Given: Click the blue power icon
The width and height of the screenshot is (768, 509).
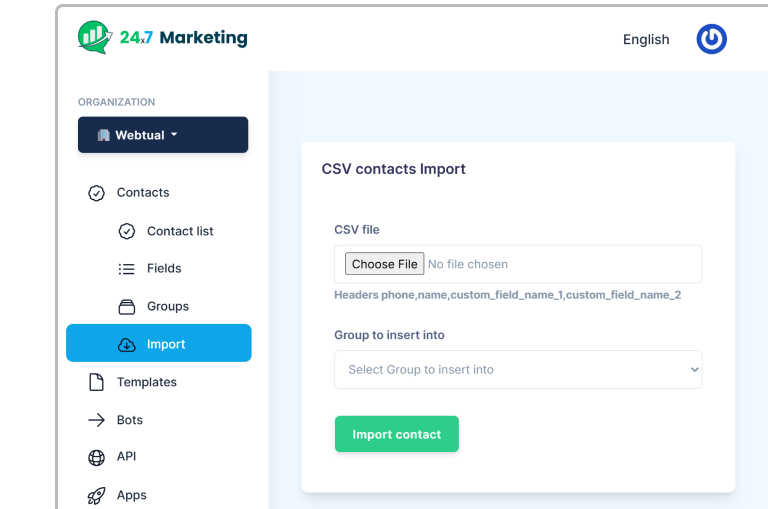Looking at the screenshot, I should (711, 39).
